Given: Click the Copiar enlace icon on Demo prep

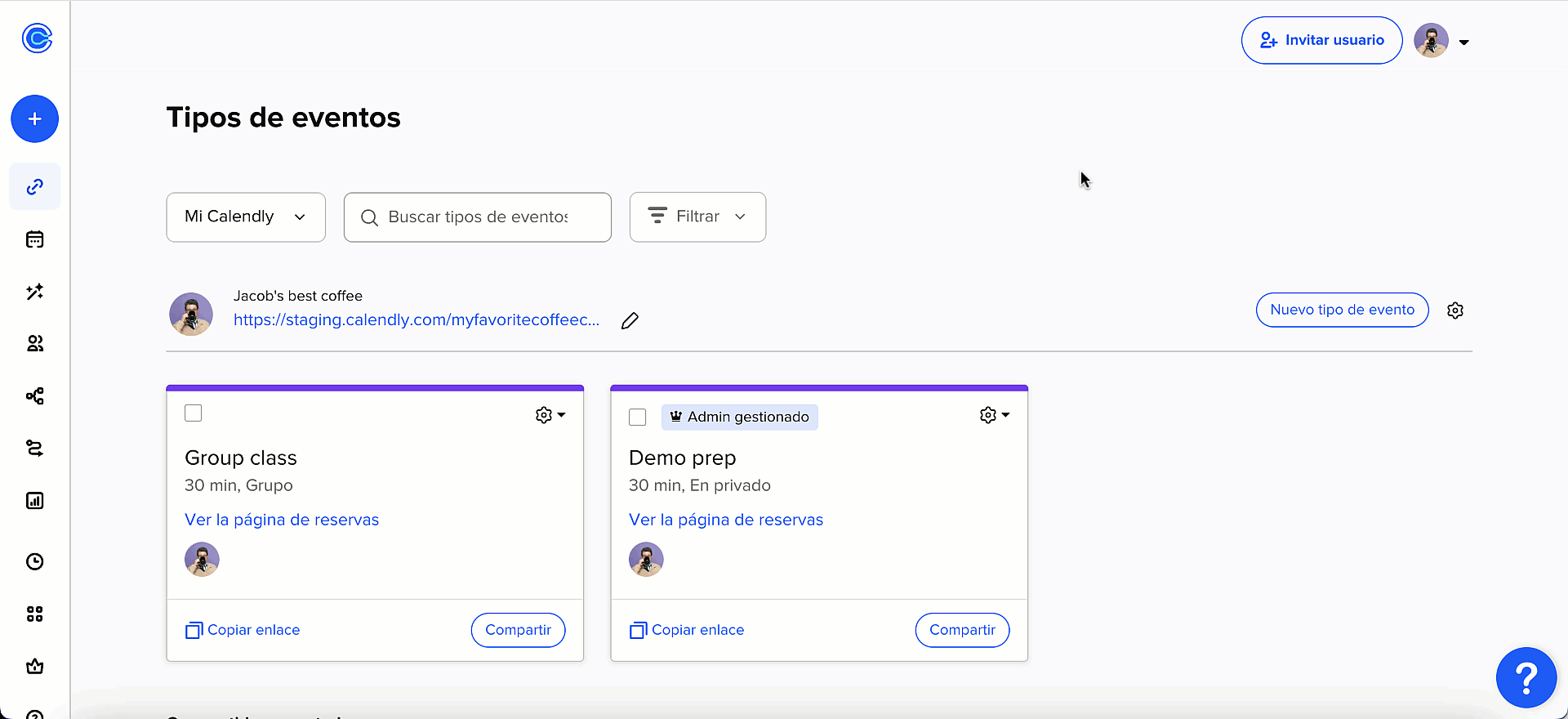Looking at the screenshot, I should [638, 630].
